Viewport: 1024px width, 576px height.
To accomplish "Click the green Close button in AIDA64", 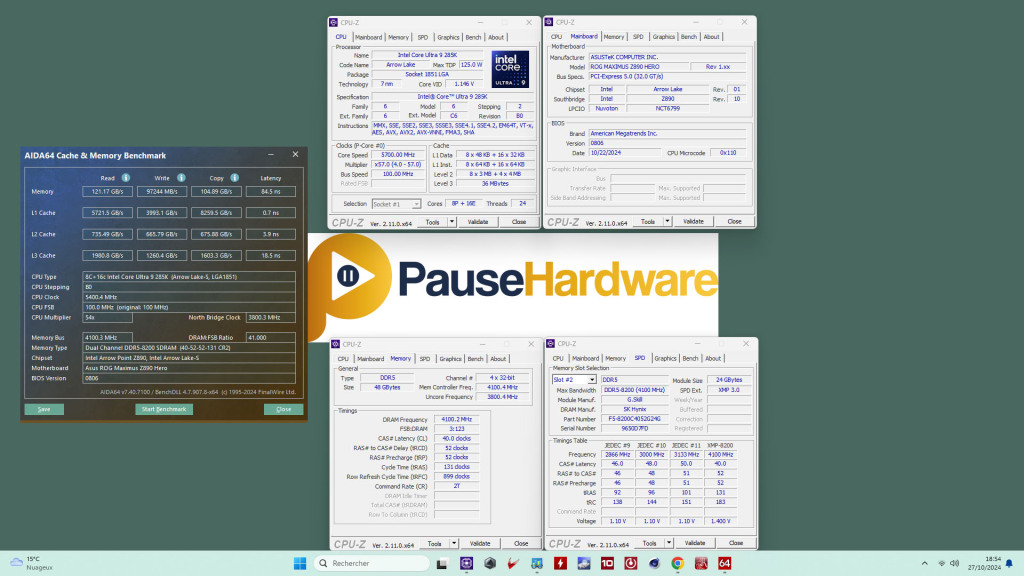I will [283, 409].
